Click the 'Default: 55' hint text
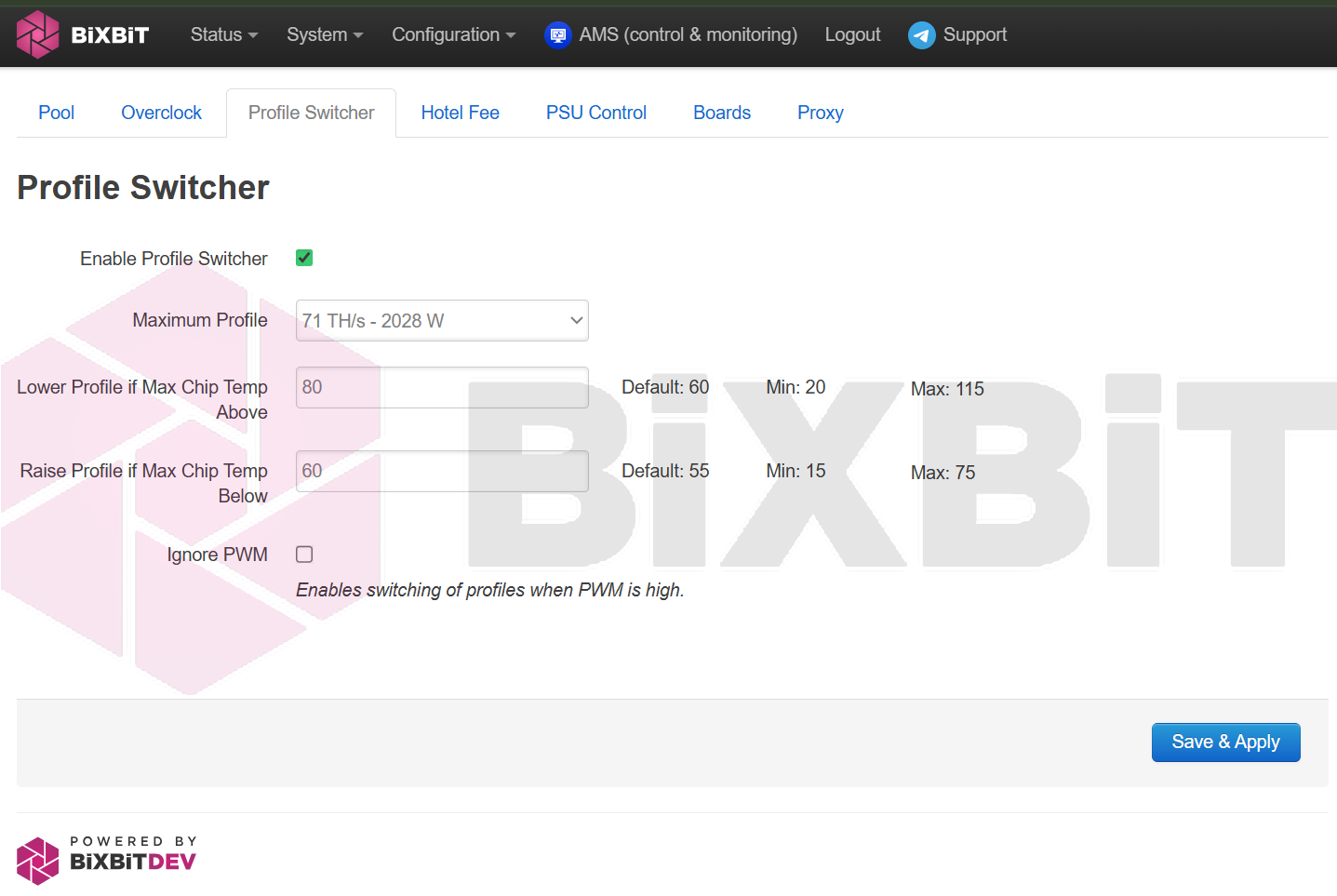This screenshot has height=896, width=1337. click(665, 471)
